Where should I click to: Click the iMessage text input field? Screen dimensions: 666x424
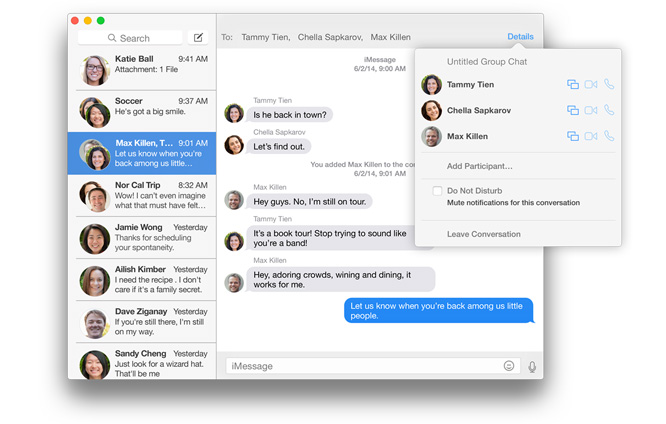(362, 366)
